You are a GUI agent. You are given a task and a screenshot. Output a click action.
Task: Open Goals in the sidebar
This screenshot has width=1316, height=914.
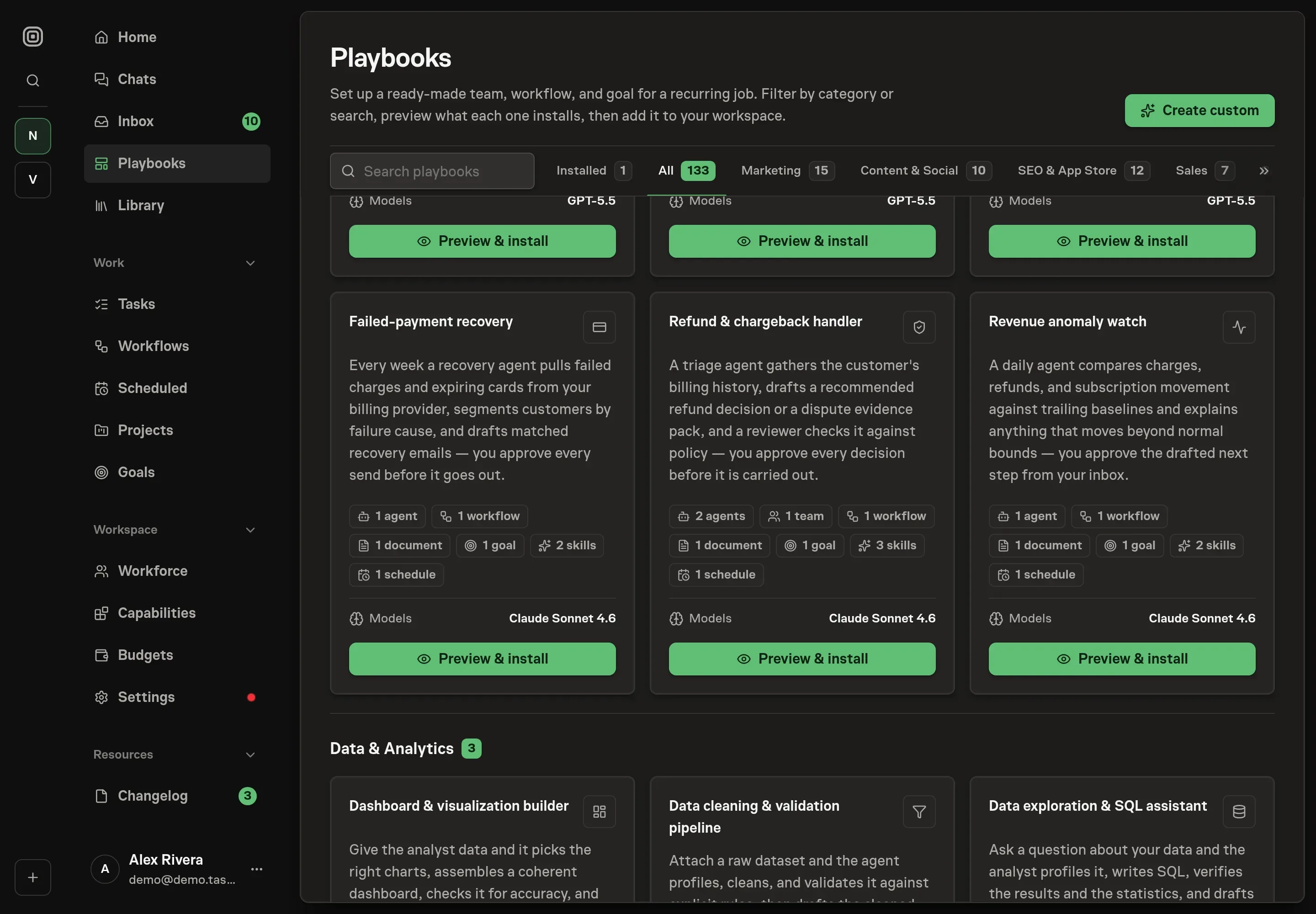(177, 473)
